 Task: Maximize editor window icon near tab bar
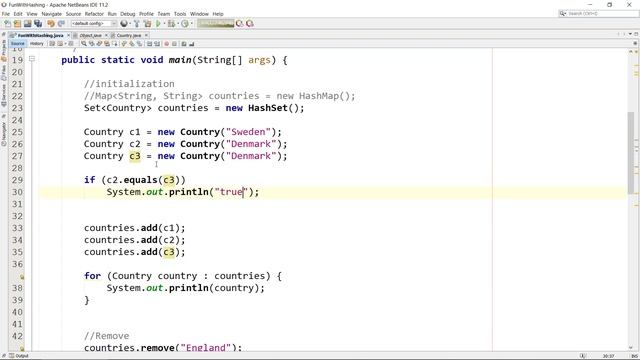coord(636,34)
